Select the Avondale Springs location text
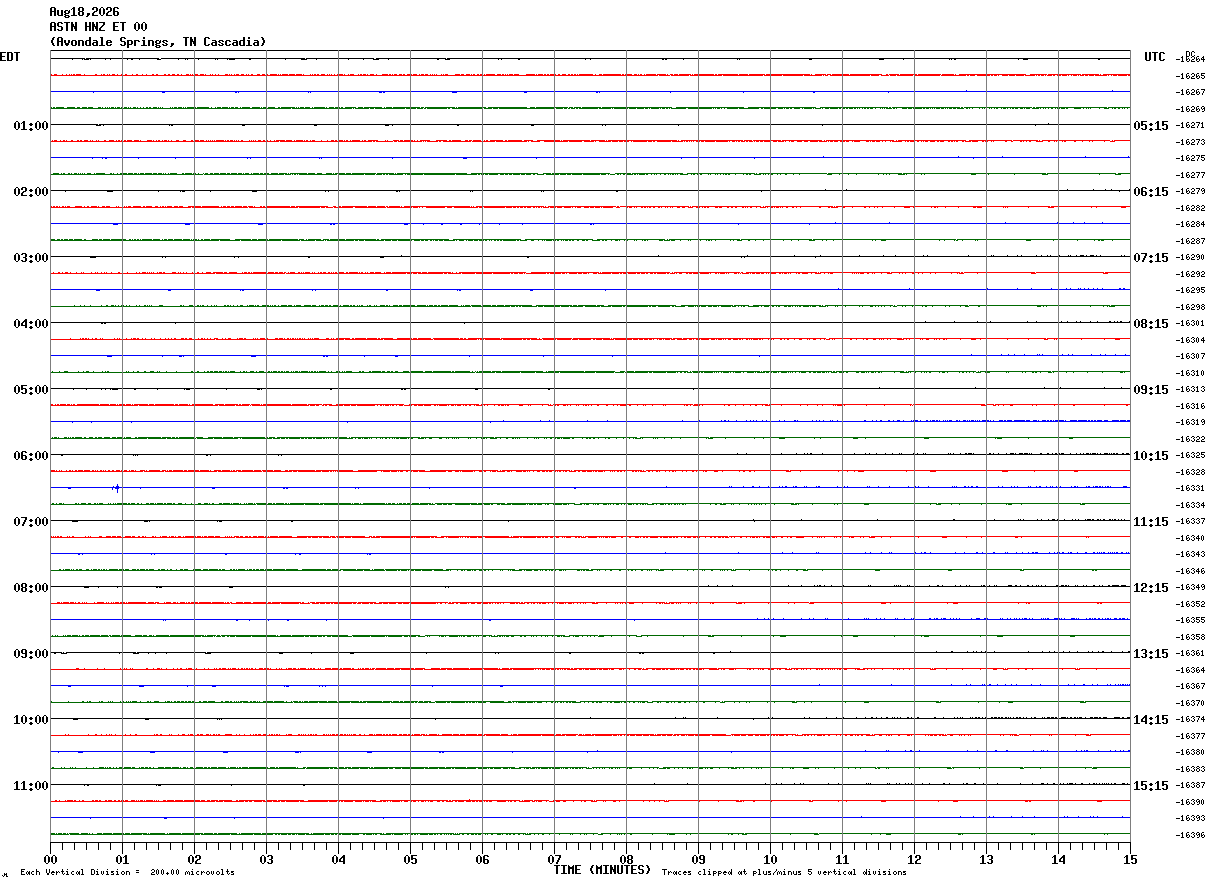Screen dimensions: 1210x886 click(158, 42)
